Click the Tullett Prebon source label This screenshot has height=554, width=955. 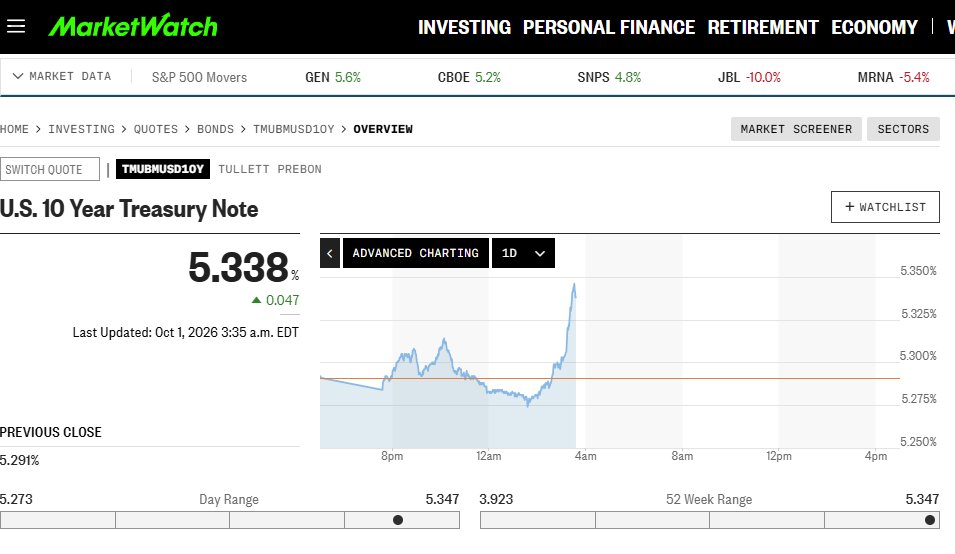pyautogui.click(x=270, y=169)
